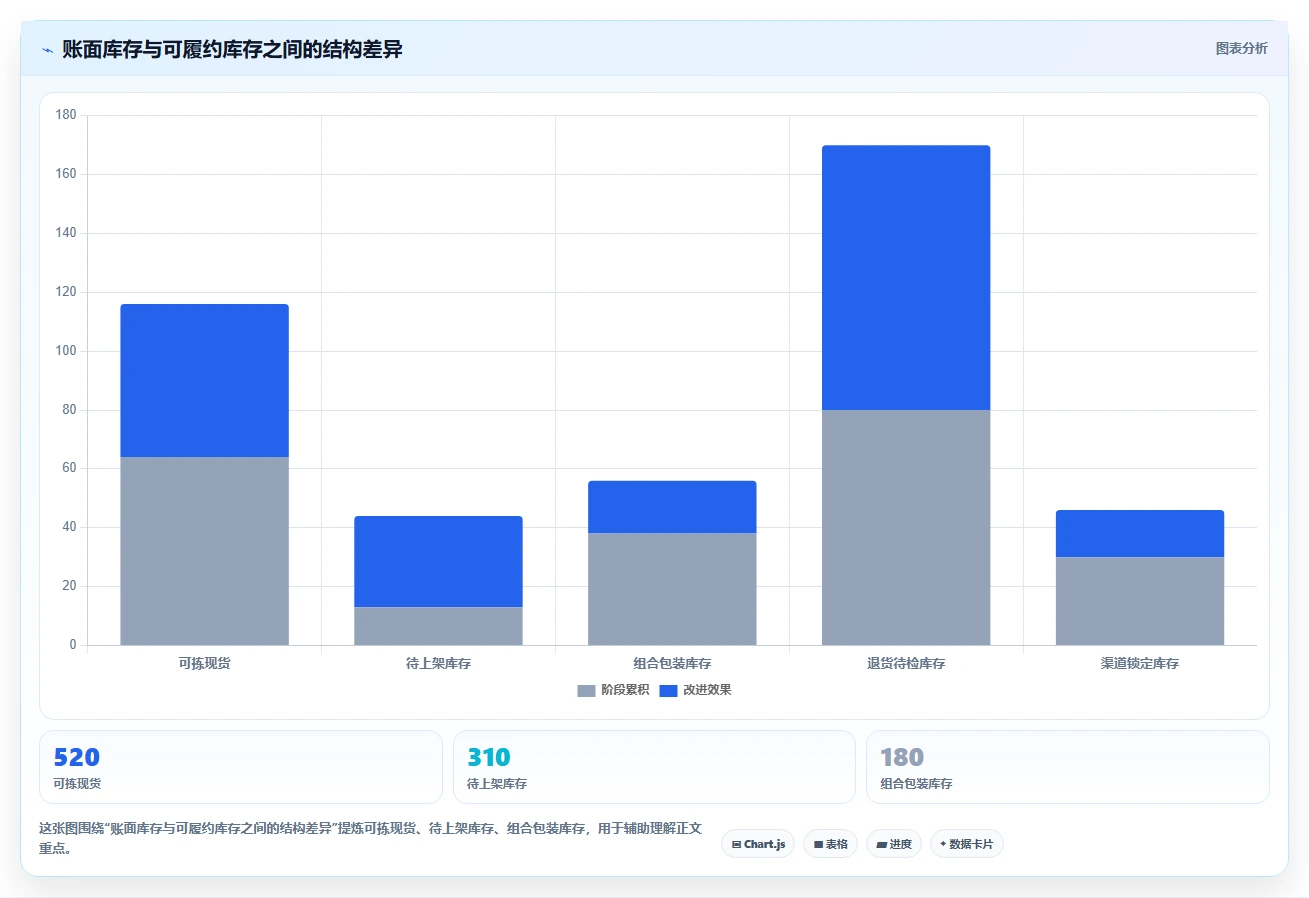Click the 表格 tag
The width and height of the screenshot is (1309, 898).
pos(830,844)
